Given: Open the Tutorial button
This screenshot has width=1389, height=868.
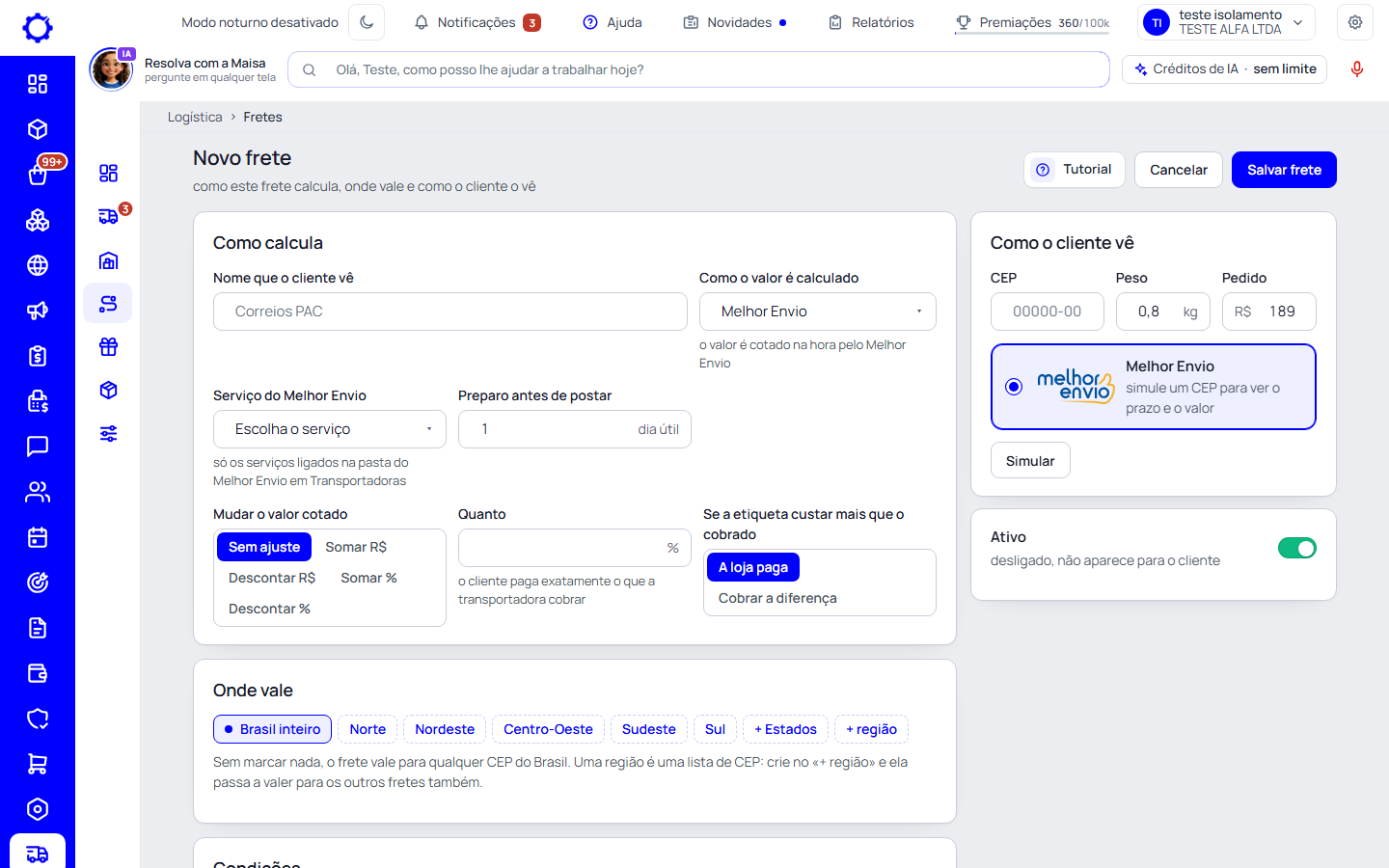Looking at the screenshot, I should (1075, 170).
